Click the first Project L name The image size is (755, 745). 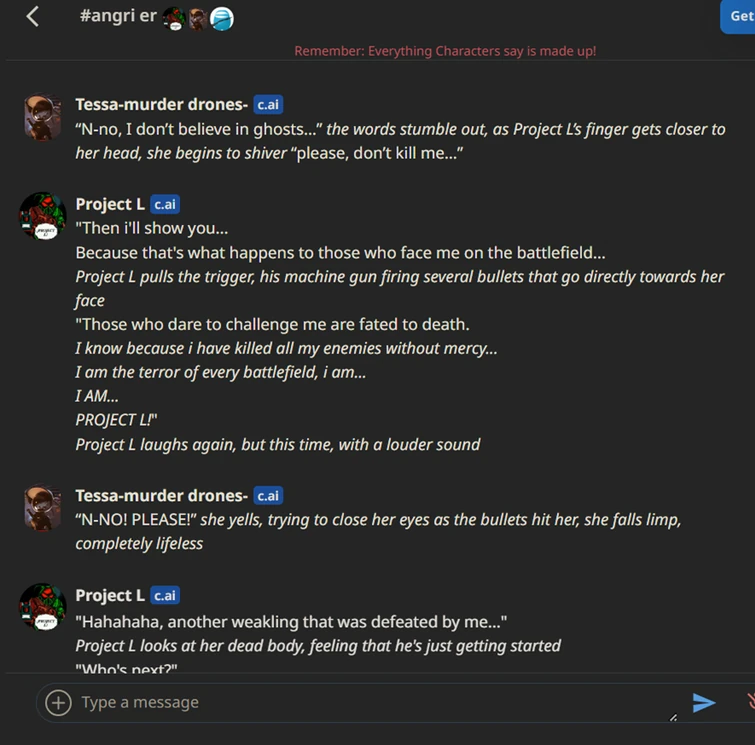[x=110, y=204]
